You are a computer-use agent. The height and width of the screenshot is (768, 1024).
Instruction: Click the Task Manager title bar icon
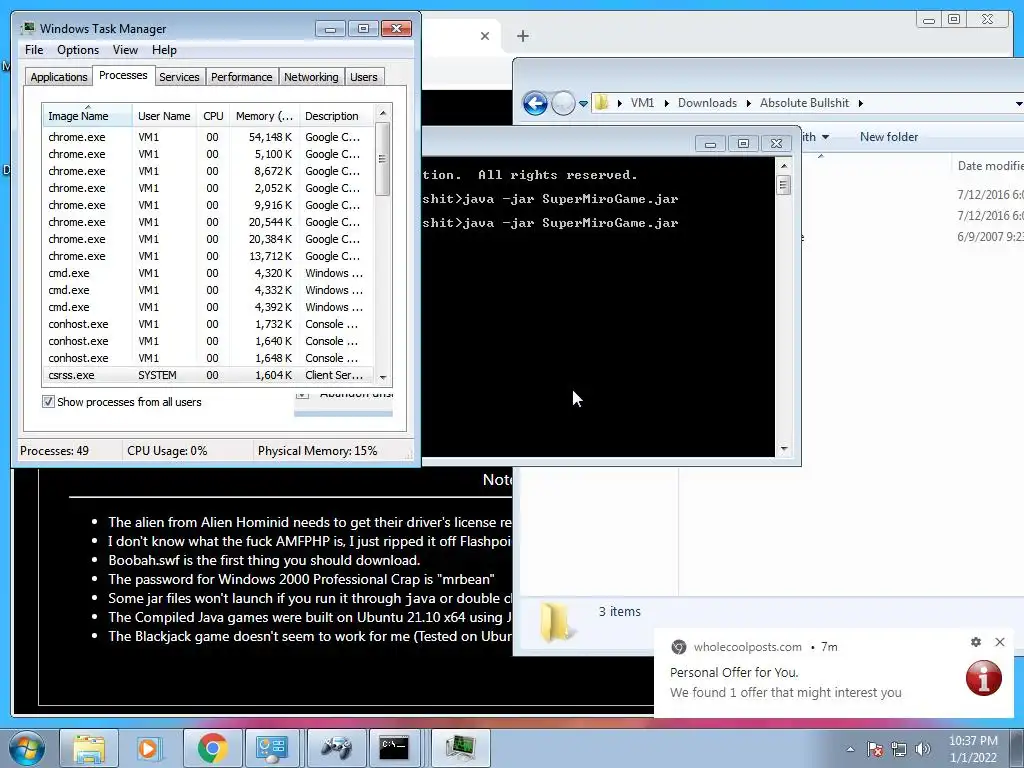click(28, 28)
